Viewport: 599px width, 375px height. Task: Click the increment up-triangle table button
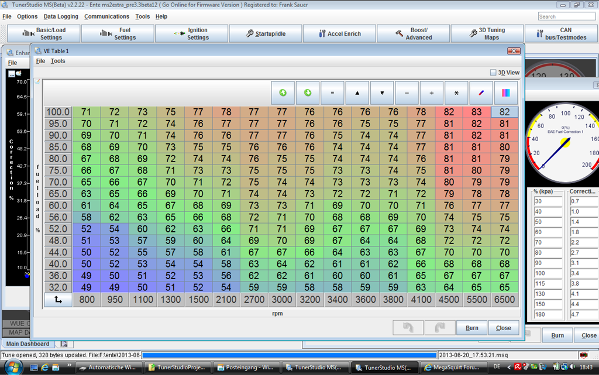coord(357,93)
